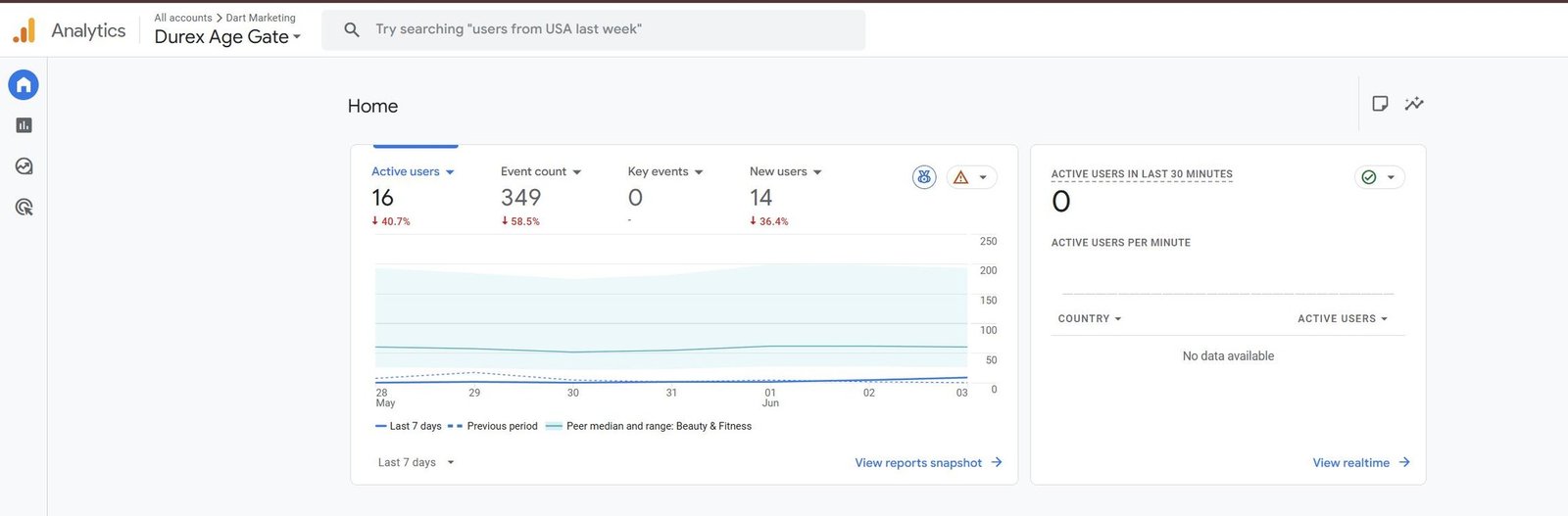Click arrow icon beside View realtime
The width and height of the screenshot is (1568, 516).
1404,462
